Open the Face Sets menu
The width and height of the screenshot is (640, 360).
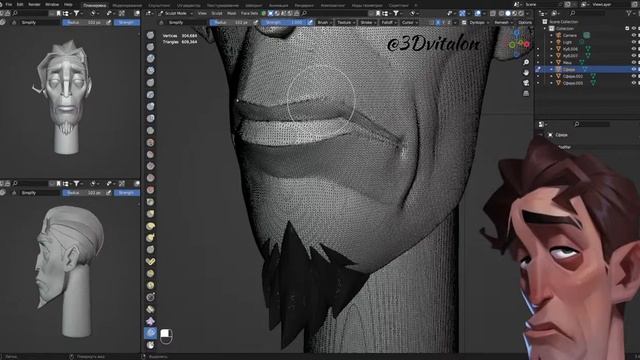(249, 13)
